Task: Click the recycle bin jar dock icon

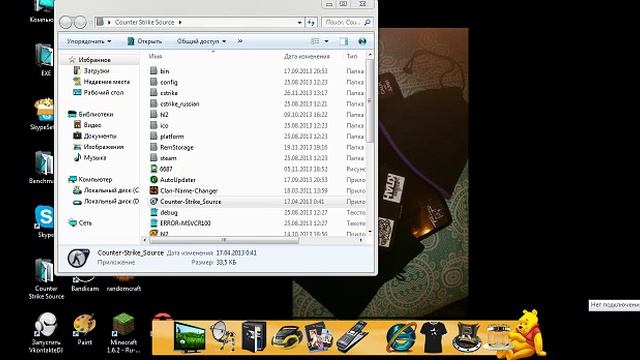Action: coord(498,337)
